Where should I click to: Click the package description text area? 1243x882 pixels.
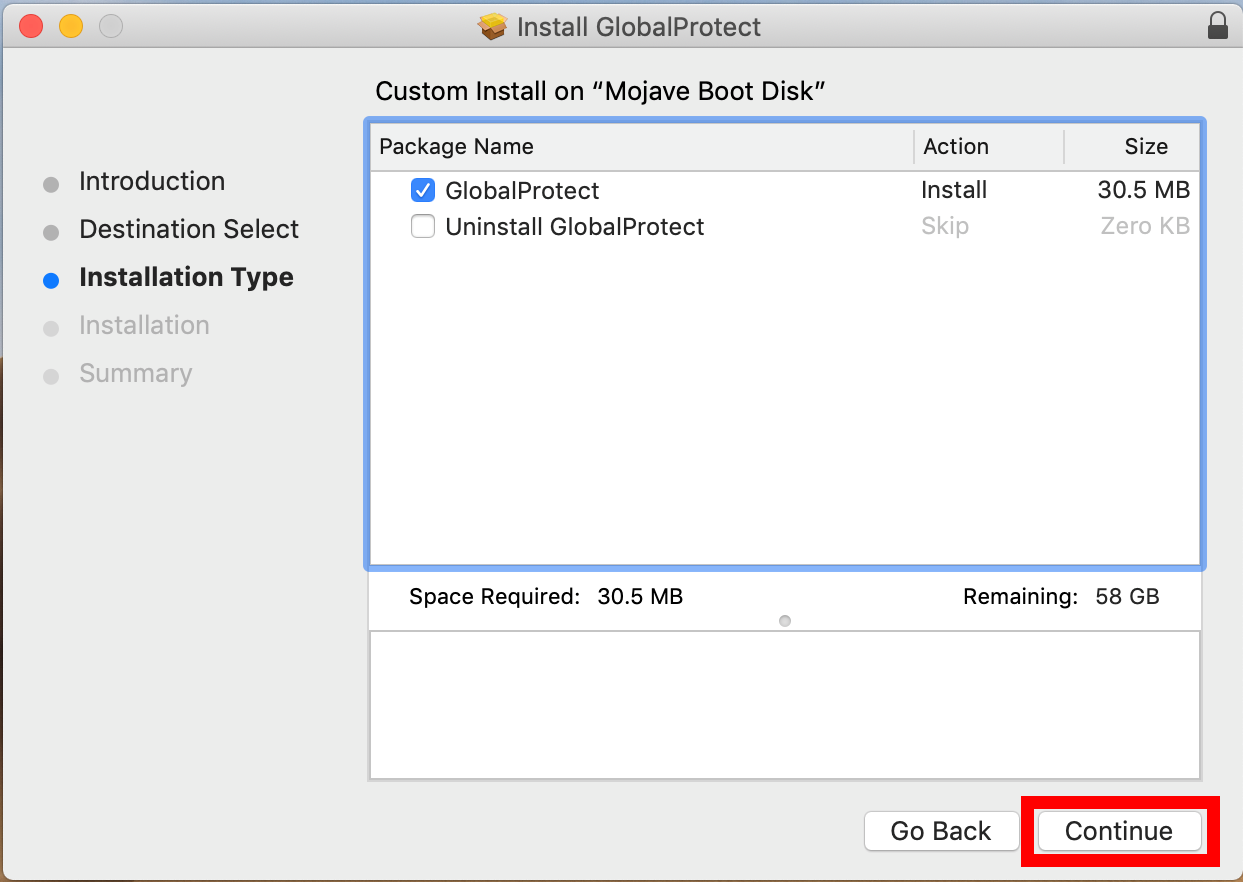pos(785,705)
